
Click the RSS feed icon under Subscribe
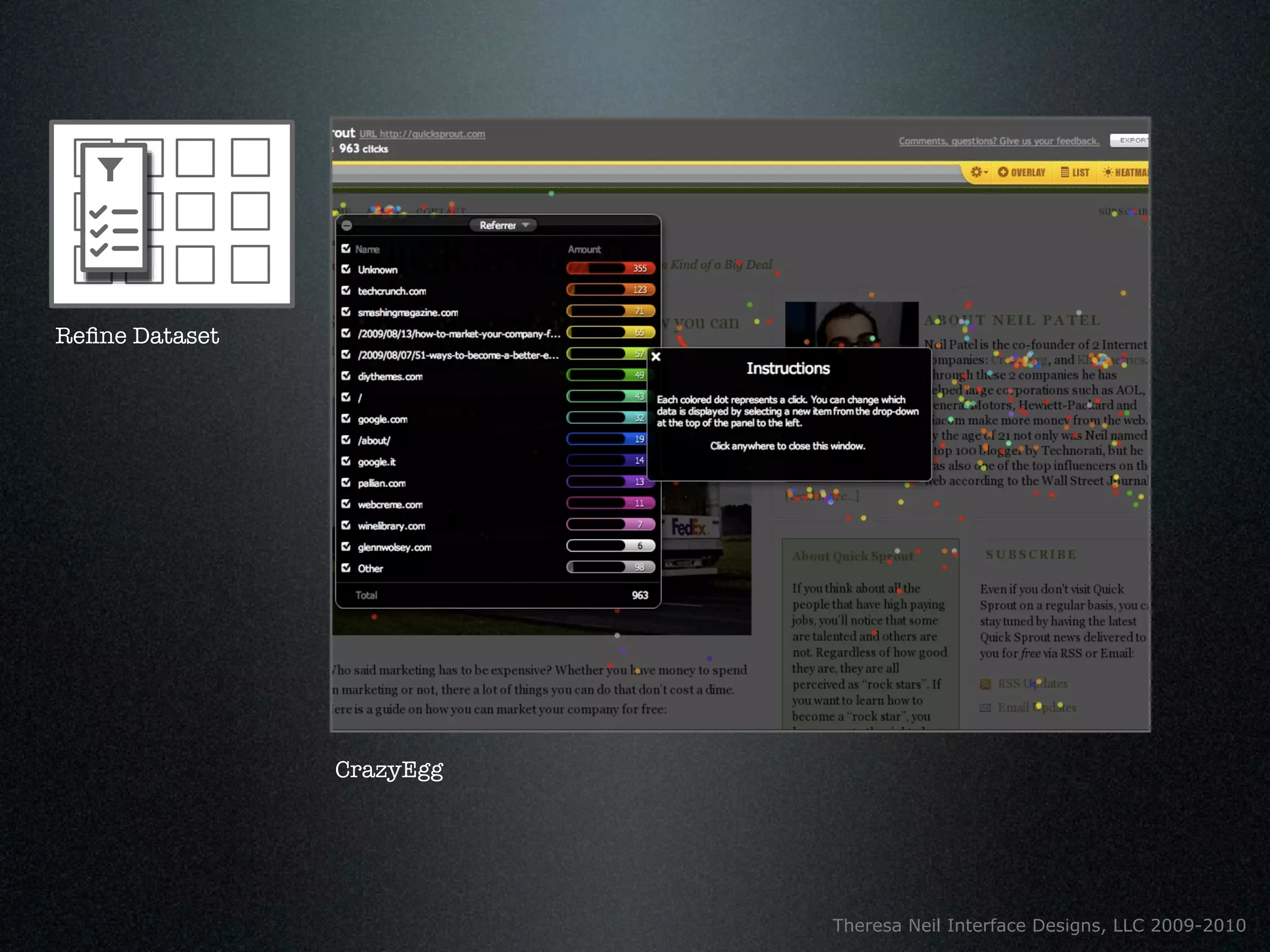tap(985, 684)
